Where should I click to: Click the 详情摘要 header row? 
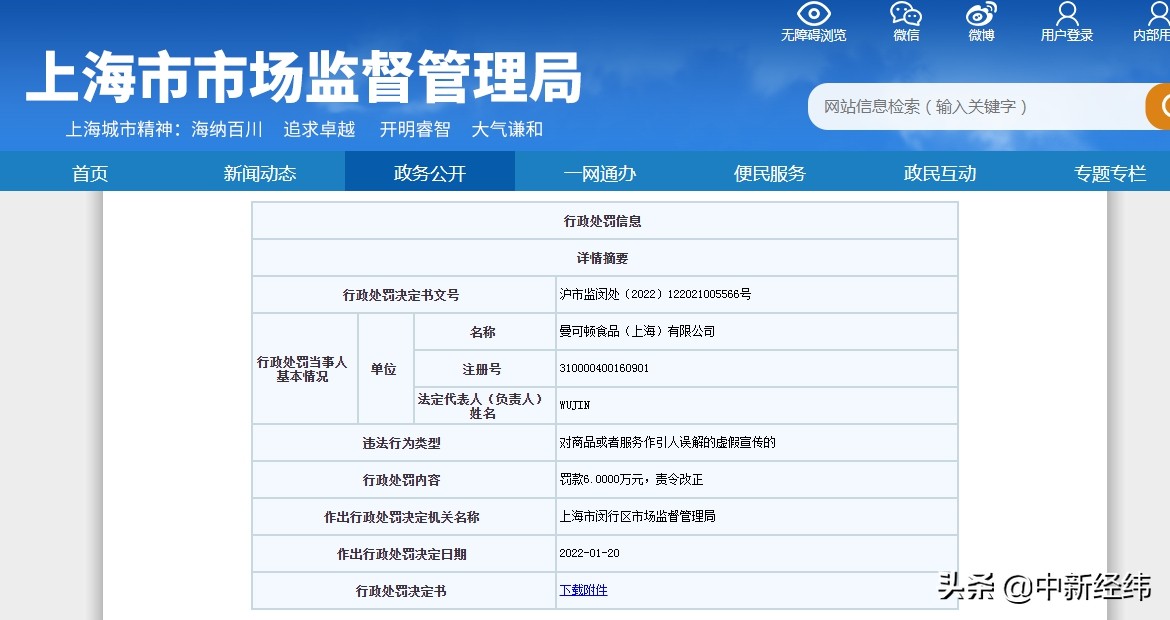pos(604,258)
